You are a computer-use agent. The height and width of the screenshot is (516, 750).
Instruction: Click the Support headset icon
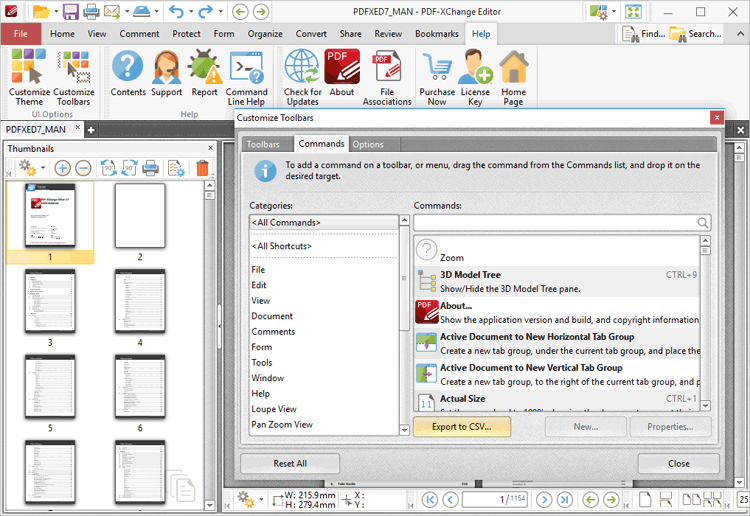(166, 73)
